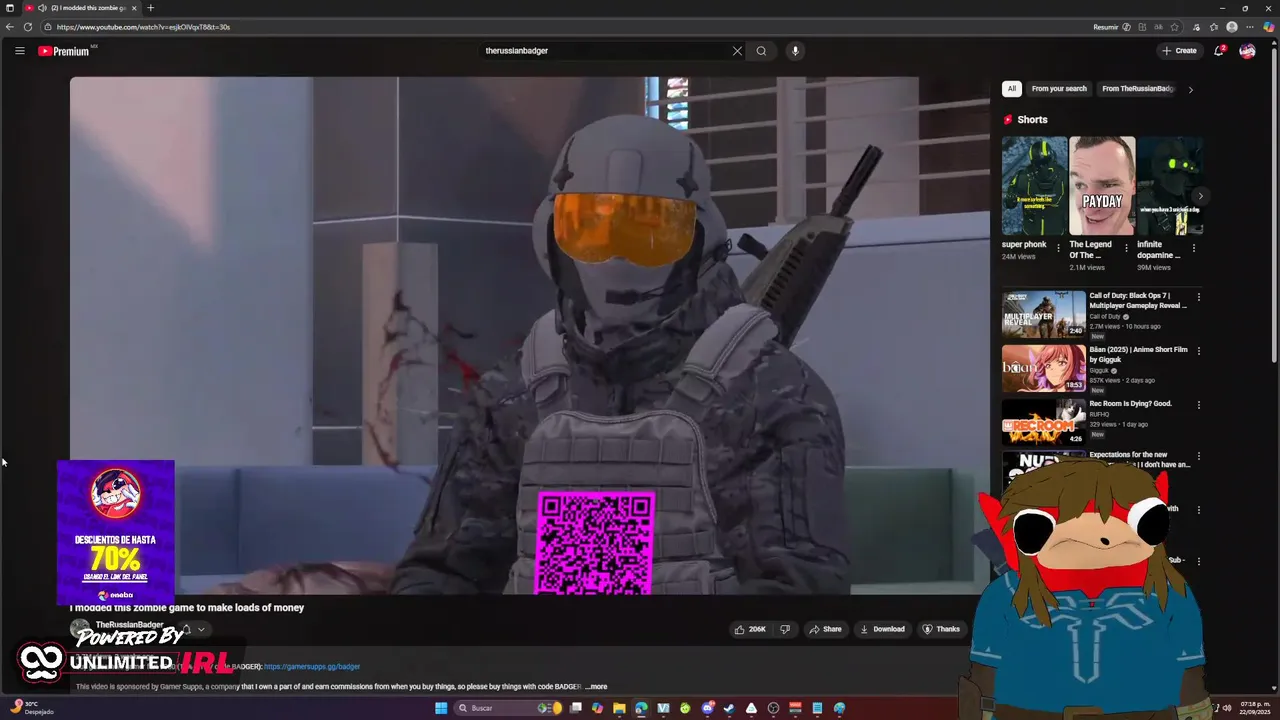Open Bâan anime short film thumbnail
1280x720 pixels.
(1044, 368)
